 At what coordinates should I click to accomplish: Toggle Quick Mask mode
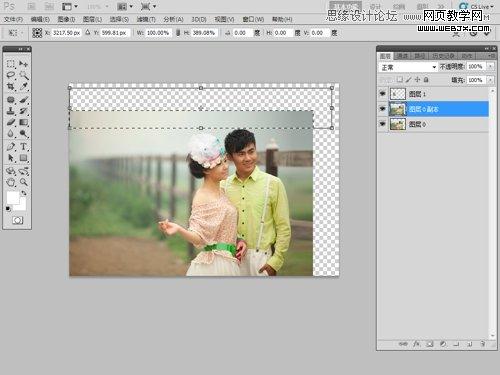(x=17, y=220)
